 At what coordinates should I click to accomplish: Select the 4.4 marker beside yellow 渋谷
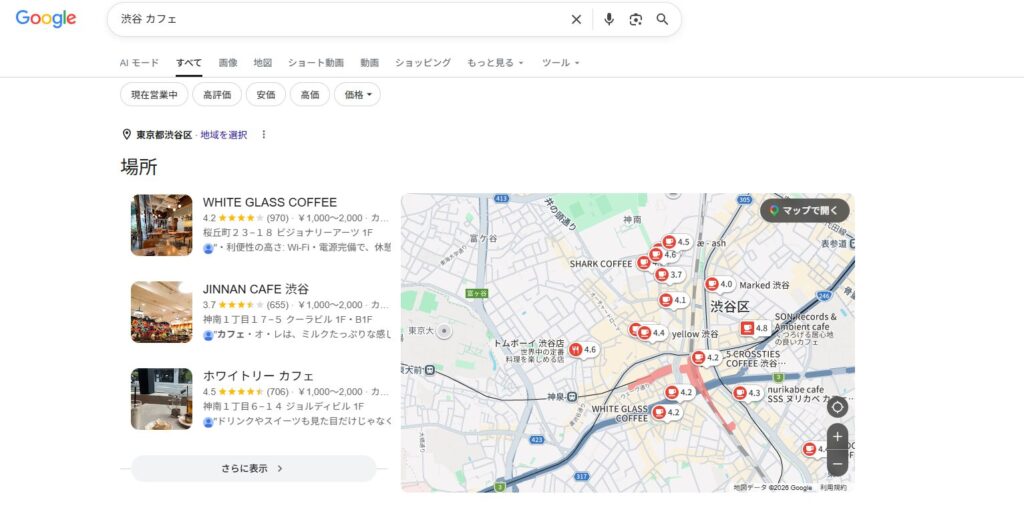[x=651, y=333]
